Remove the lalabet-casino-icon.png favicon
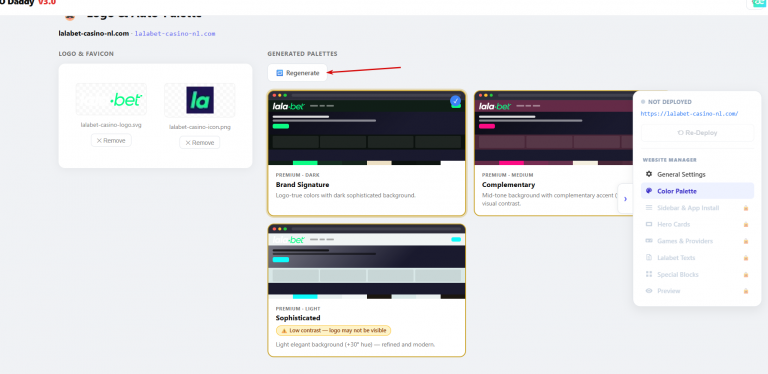This screenshot has width=768, height=374. 199,142
